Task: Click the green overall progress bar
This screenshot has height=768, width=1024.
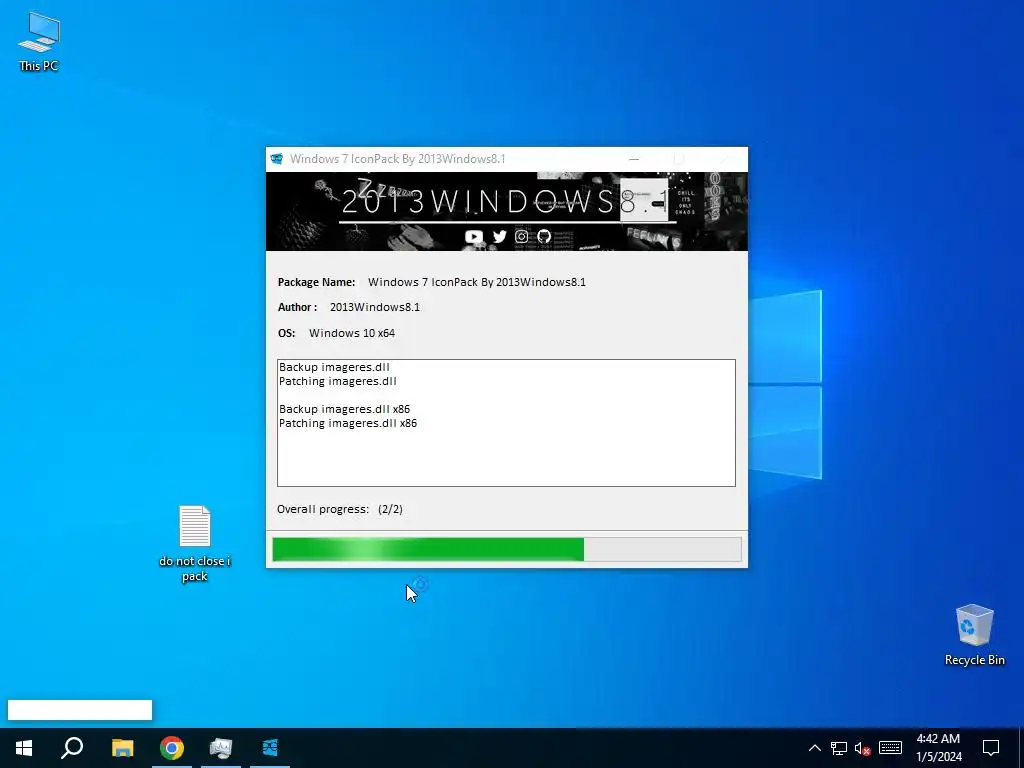Action: (507, 549)
